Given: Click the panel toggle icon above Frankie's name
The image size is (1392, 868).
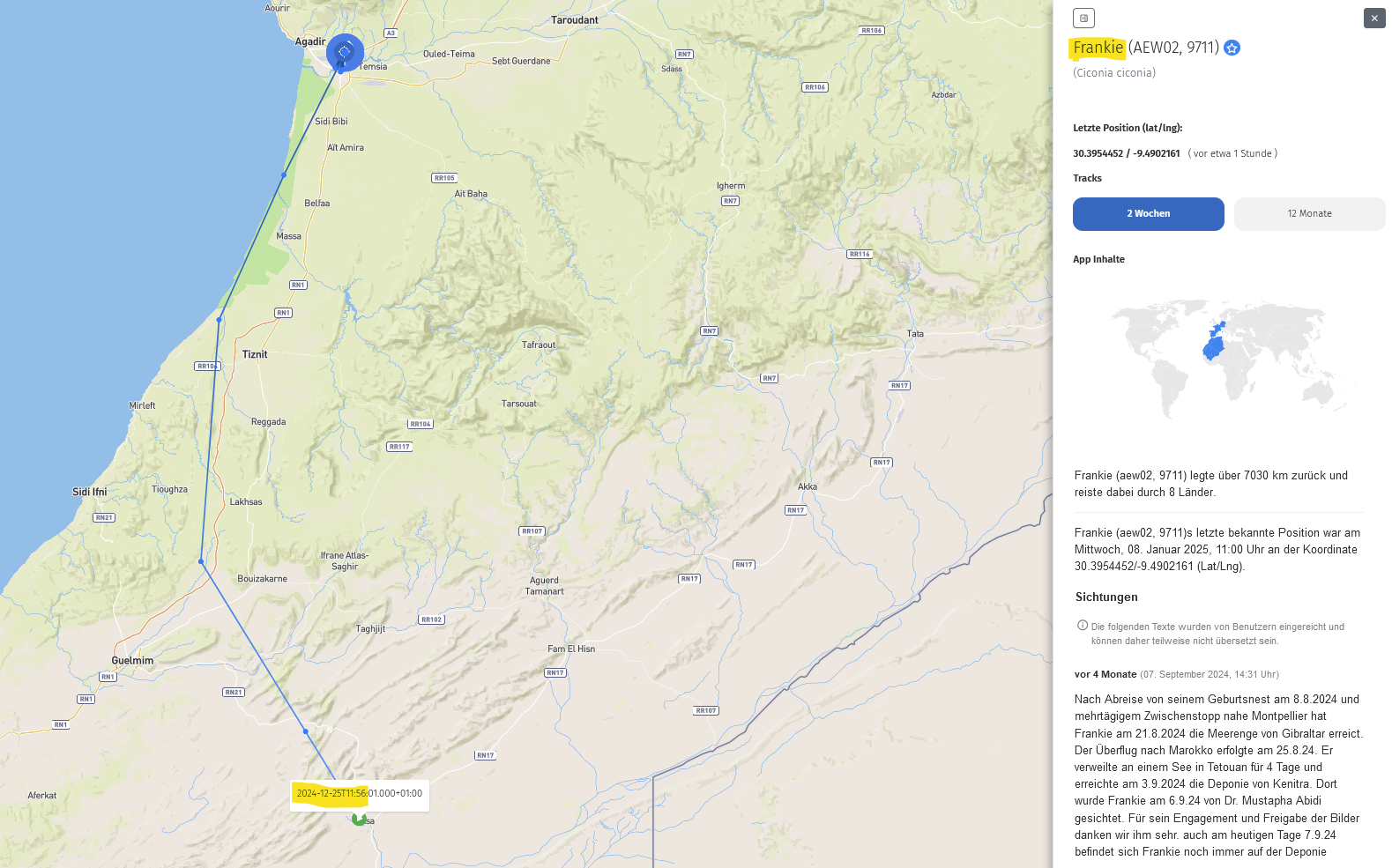Looking at the screenshot, I should [x=1083, y=18].
